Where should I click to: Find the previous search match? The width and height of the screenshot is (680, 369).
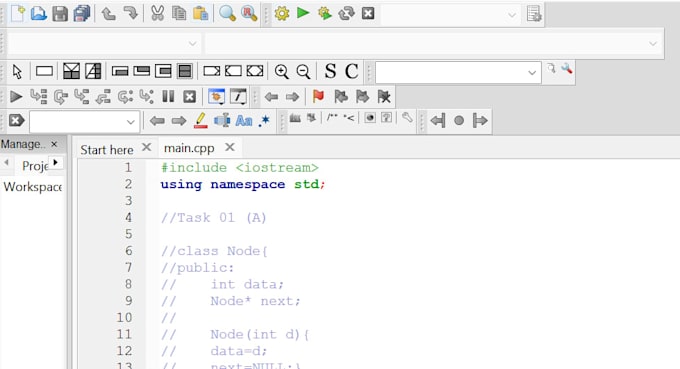pyautogui.click(x=157, y=121)
